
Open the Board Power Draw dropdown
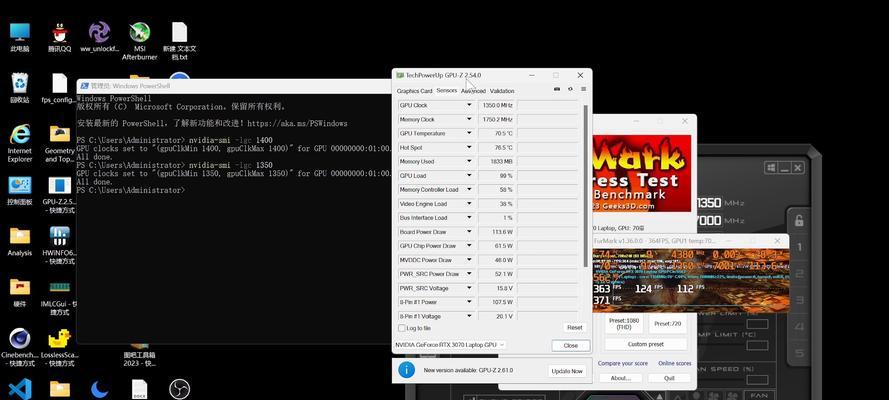pyautogui.click(x=469, y=232)
